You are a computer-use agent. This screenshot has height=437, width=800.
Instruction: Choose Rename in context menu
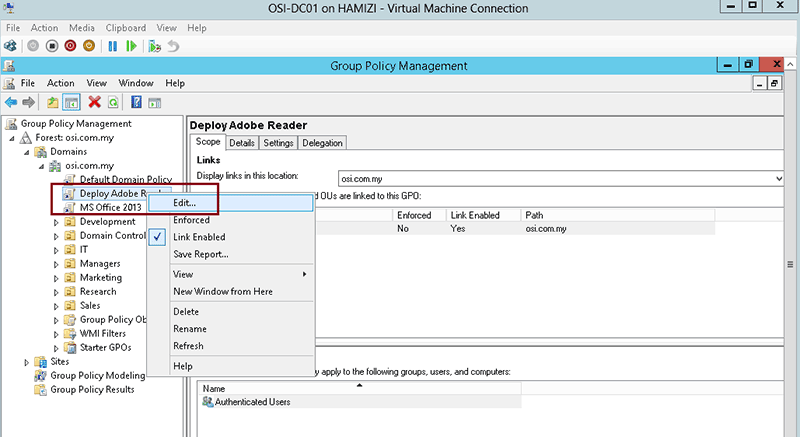[231, 329]
